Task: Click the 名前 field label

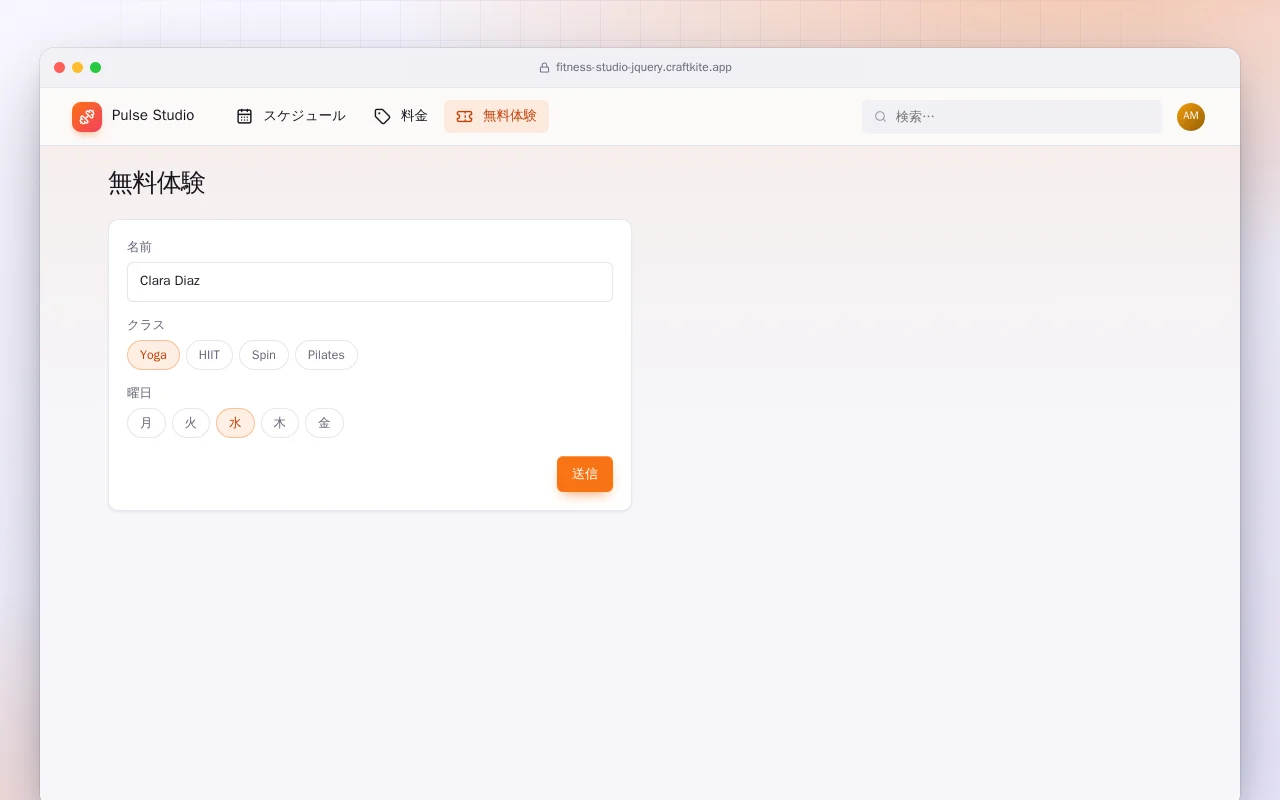Action: 140,247
